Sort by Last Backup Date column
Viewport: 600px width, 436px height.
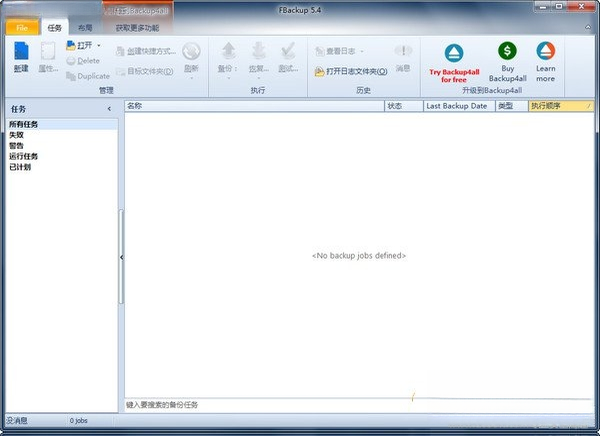click(x=459, y=106)
